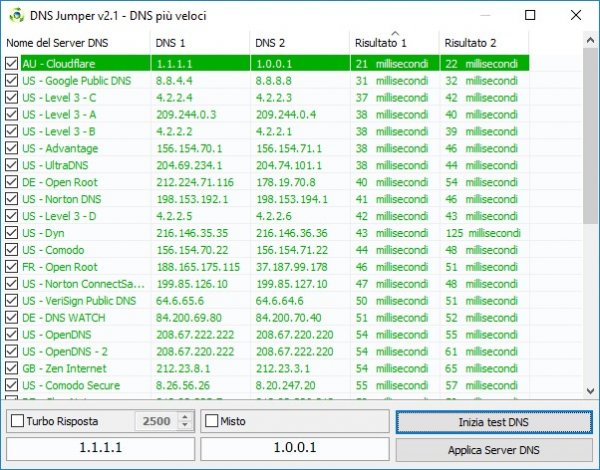
Task: Increase the Turbo Risposta value with up arrow
Action: point(185,417)
